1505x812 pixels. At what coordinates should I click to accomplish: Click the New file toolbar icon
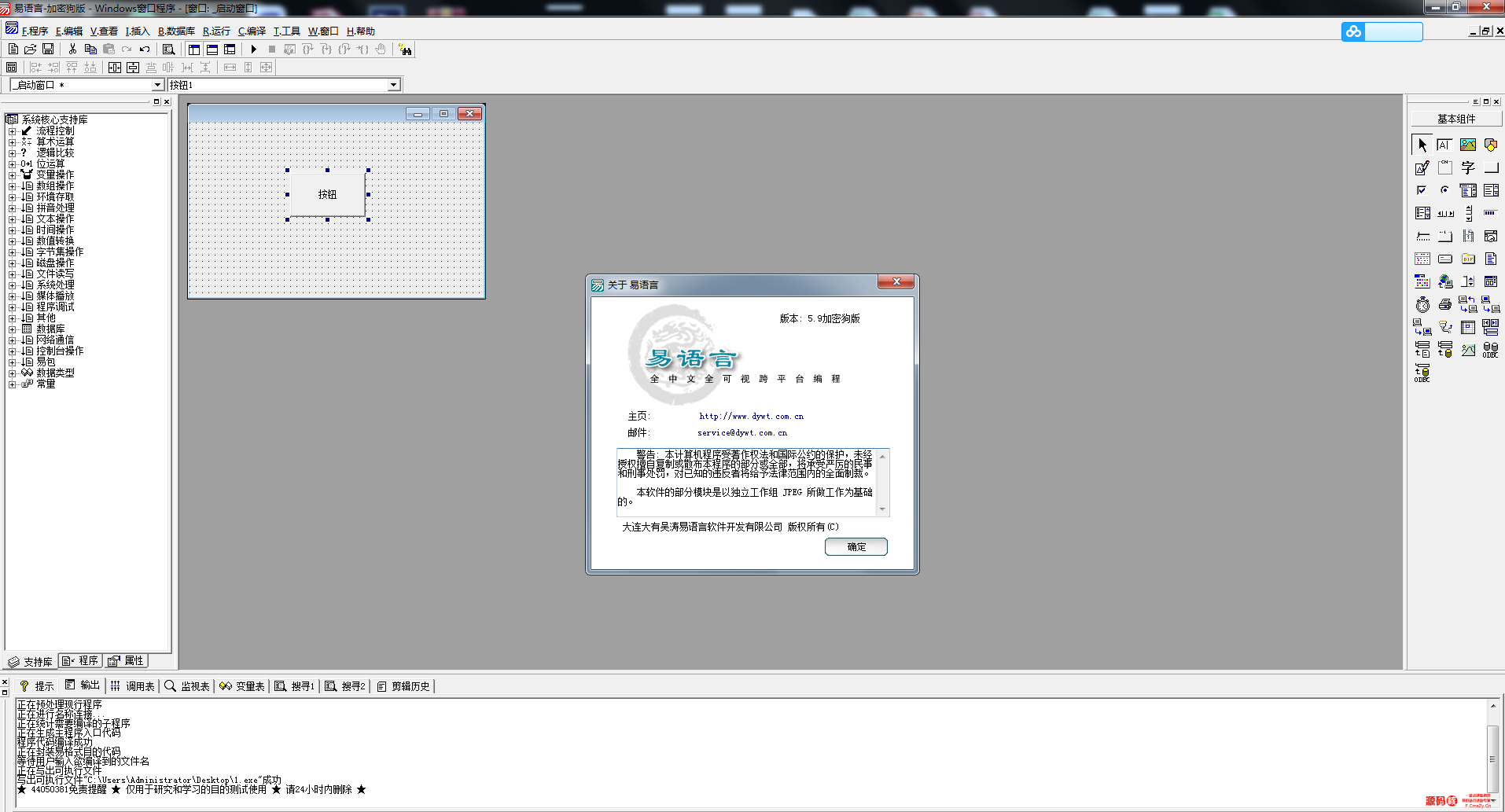(13, 49)
